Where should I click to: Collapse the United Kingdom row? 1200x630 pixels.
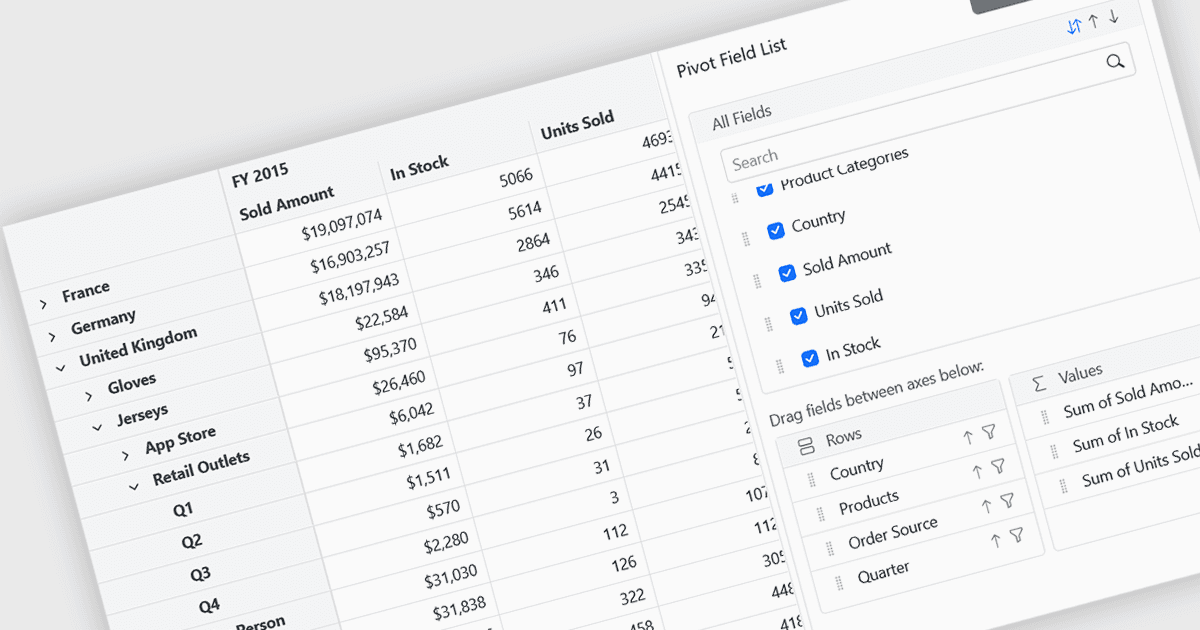click(x=61, y=367)
